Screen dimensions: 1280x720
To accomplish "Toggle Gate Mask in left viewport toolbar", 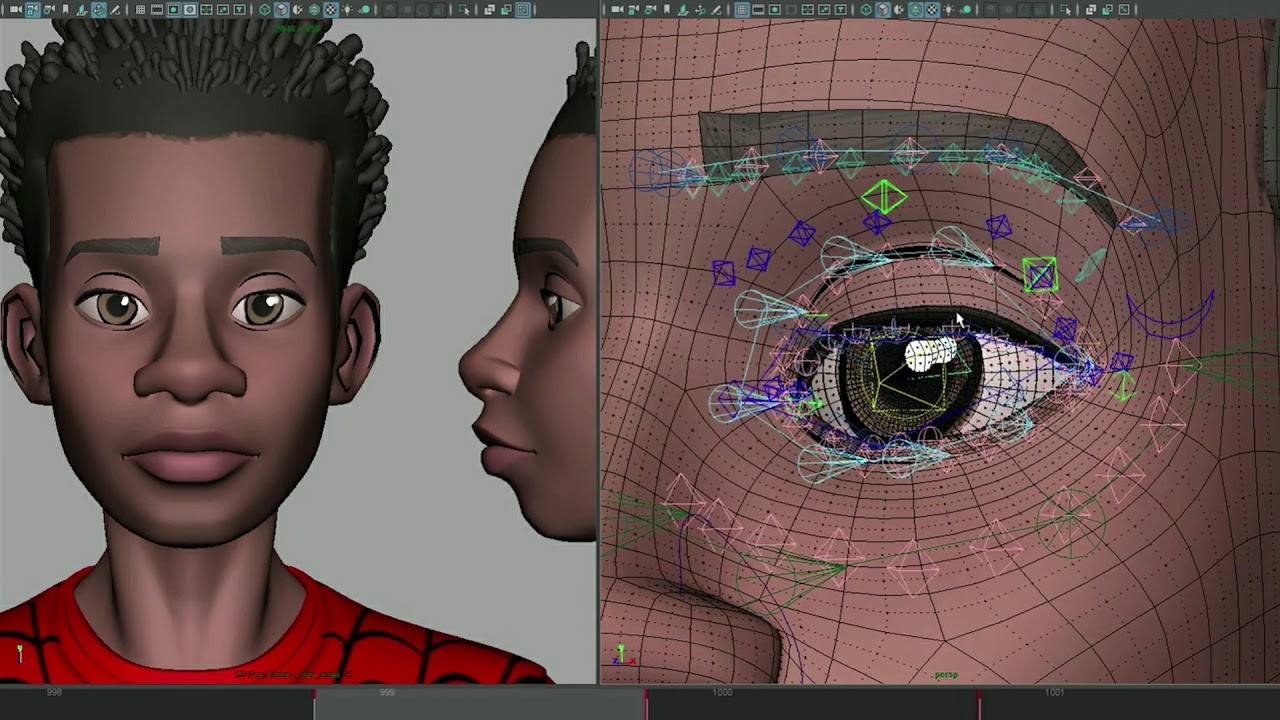I will (x=190, y=10).
